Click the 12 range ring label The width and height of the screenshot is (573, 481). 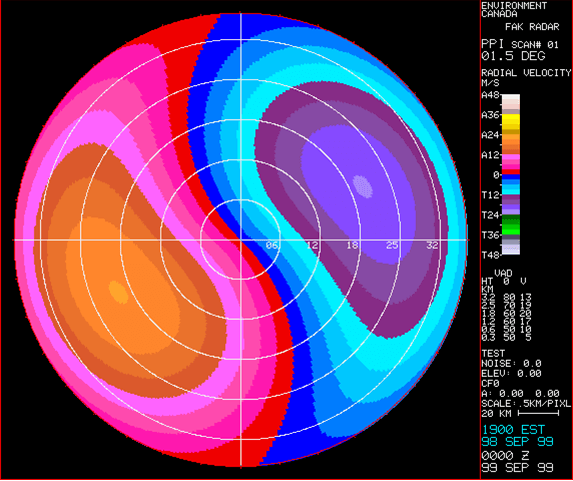click(312, 245)
